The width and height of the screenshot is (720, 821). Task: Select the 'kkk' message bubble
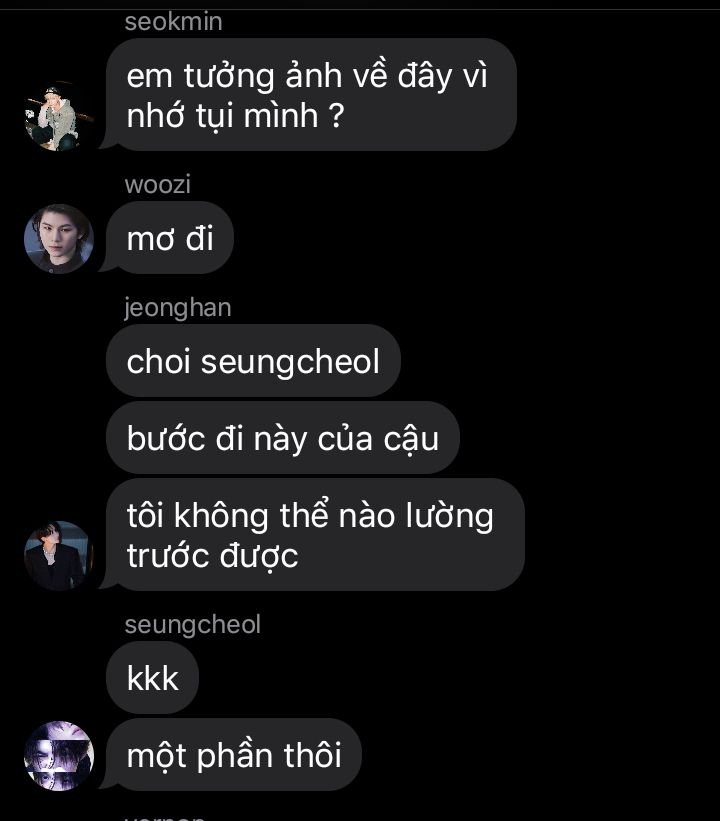(x=152, y=678)
